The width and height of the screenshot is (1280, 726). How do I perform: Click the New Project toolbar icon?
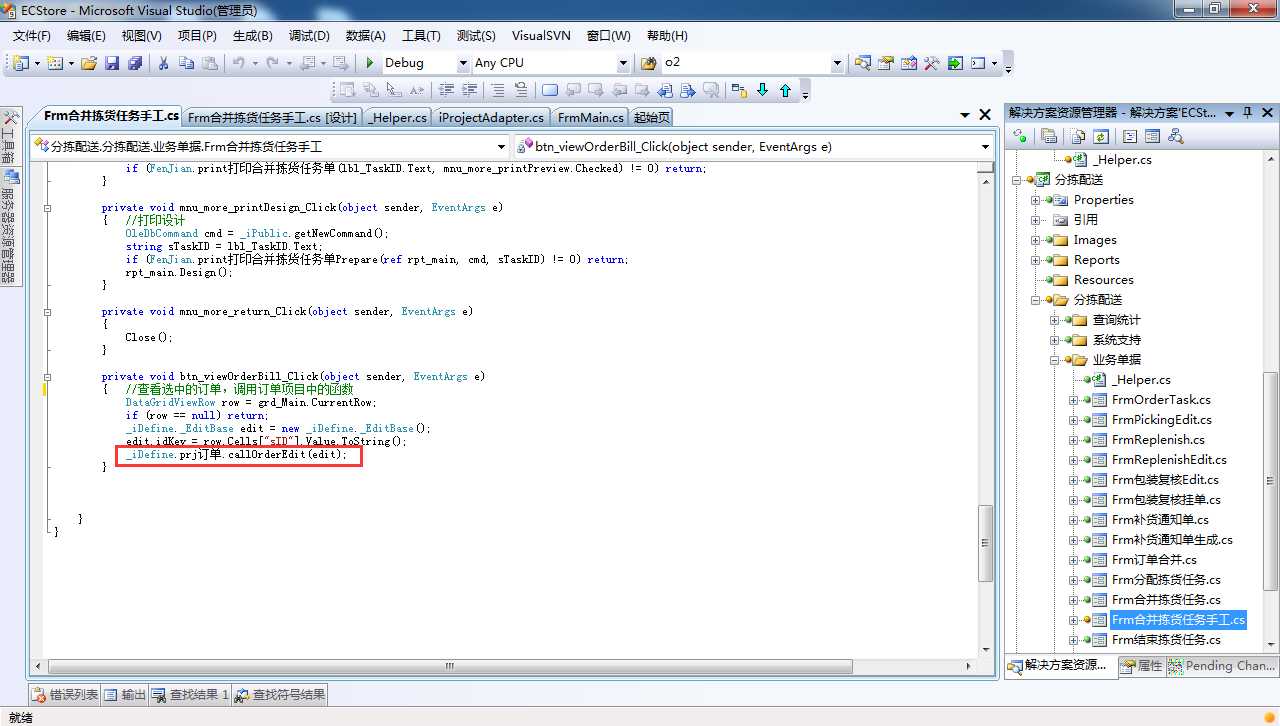22,63
